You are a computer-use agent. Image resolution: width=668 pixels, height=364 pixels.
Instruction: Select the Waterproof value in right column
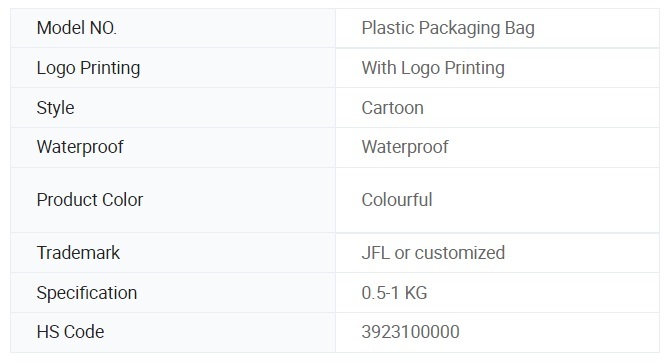[405, 147]
